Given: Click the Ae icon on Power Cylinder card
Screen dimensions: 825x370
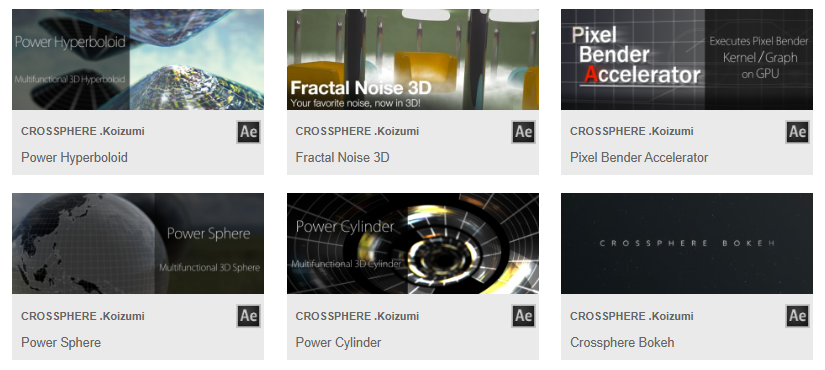Looking at the screenshot, I should [x=524, y=316].
